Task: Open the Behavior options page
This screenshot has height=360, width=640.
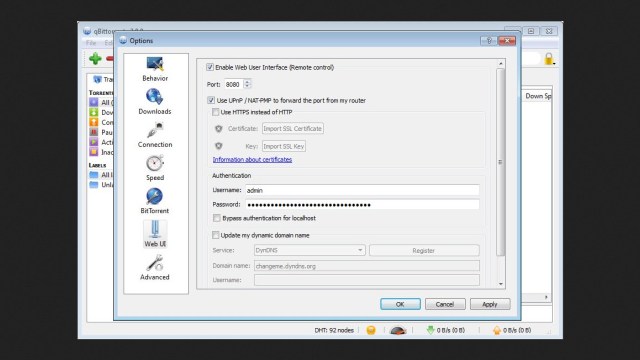Action: point(155,69)
